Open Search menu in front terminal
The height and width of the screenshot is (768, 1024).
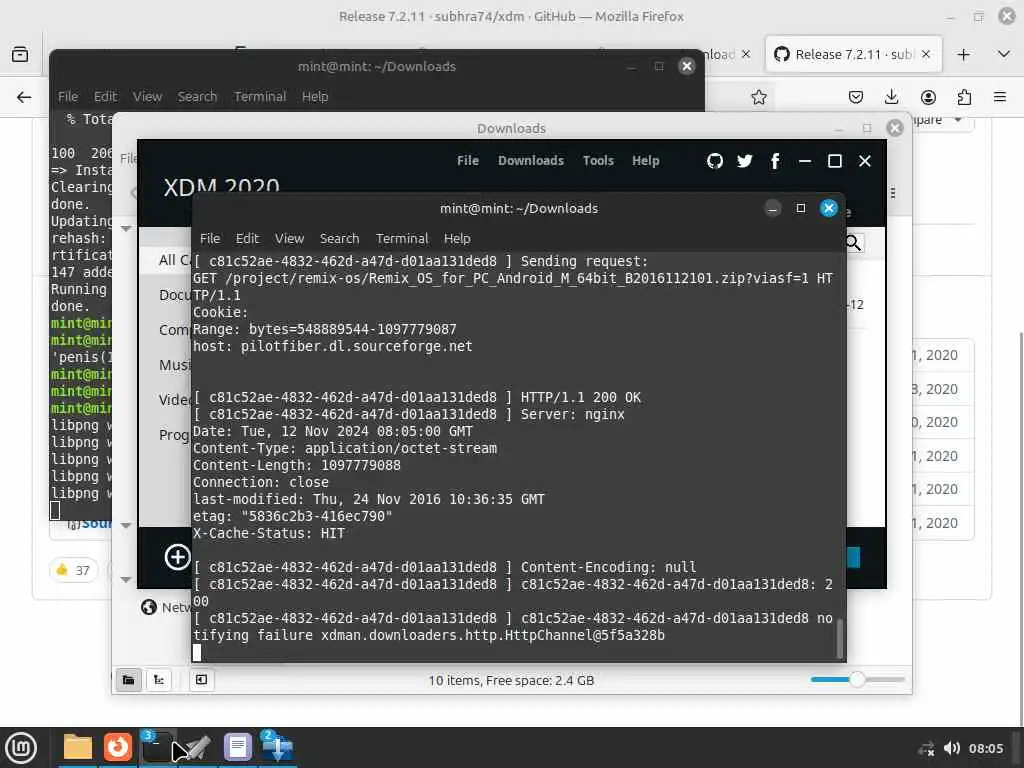[339, 238]
